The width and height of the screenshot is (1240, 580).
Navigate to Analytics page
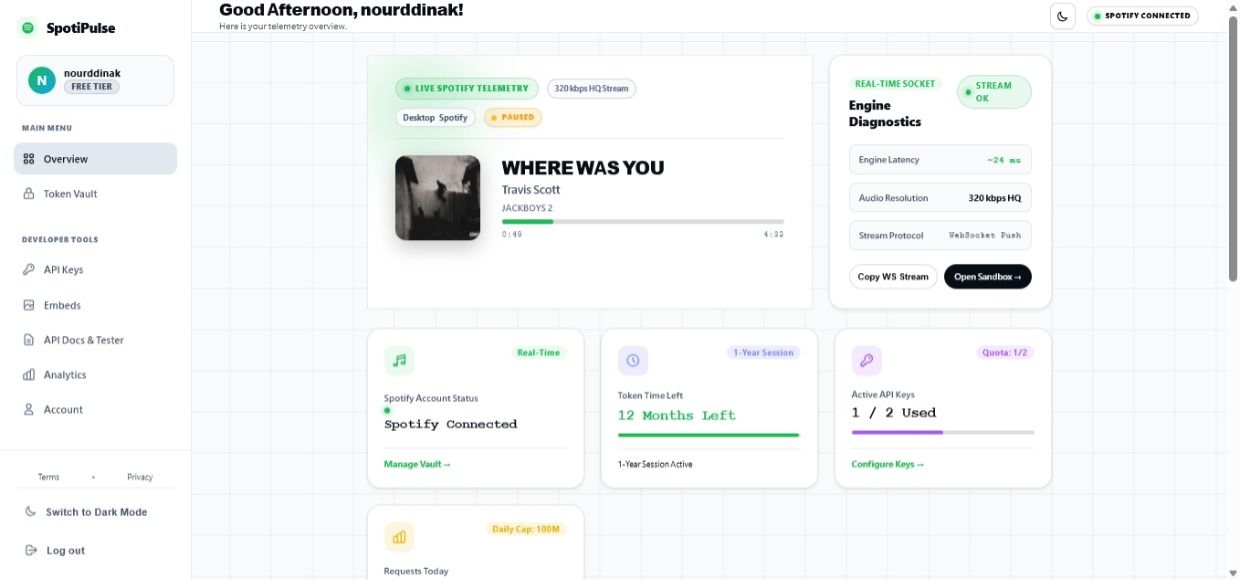point(95,375)
